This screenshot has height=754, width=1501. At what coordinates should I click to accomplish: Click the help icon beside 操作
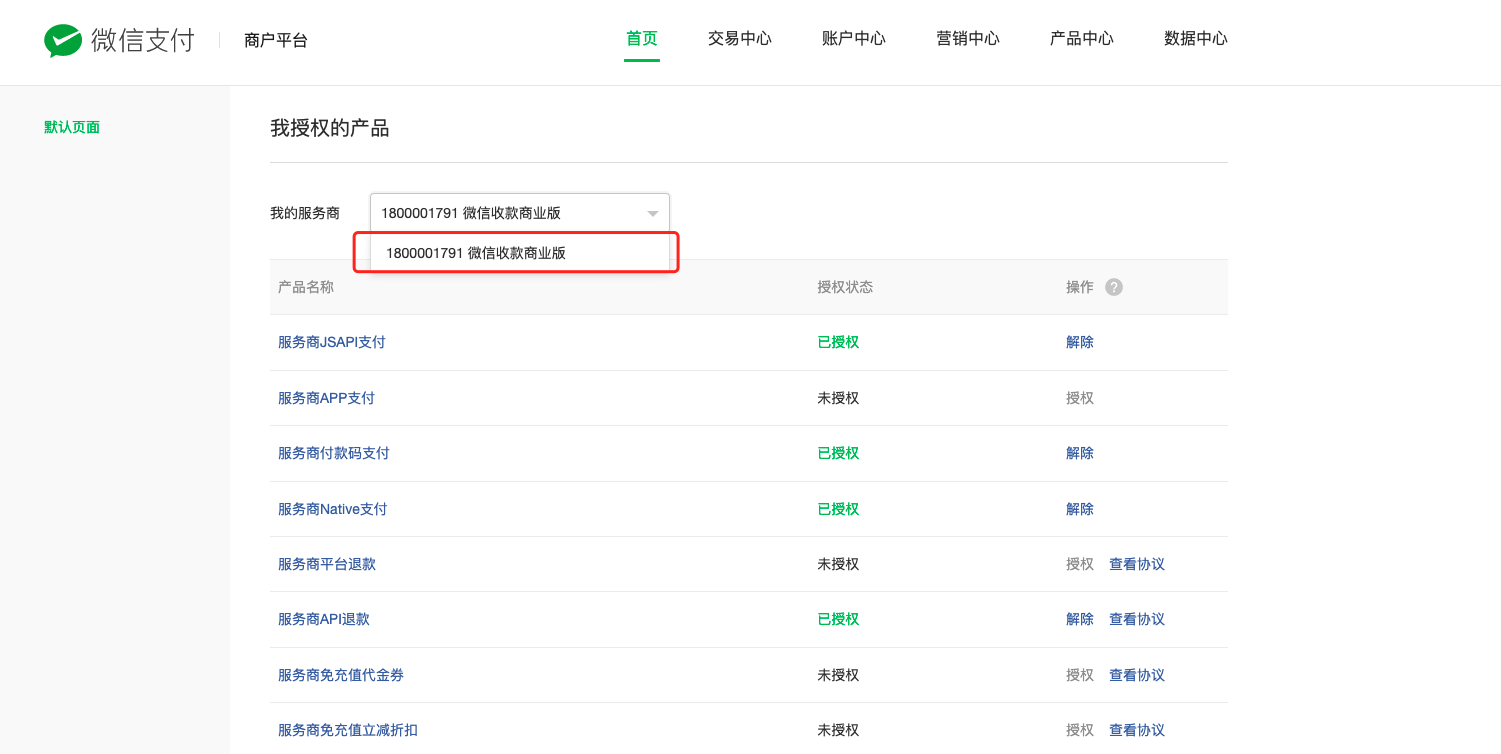point(1114,287)
